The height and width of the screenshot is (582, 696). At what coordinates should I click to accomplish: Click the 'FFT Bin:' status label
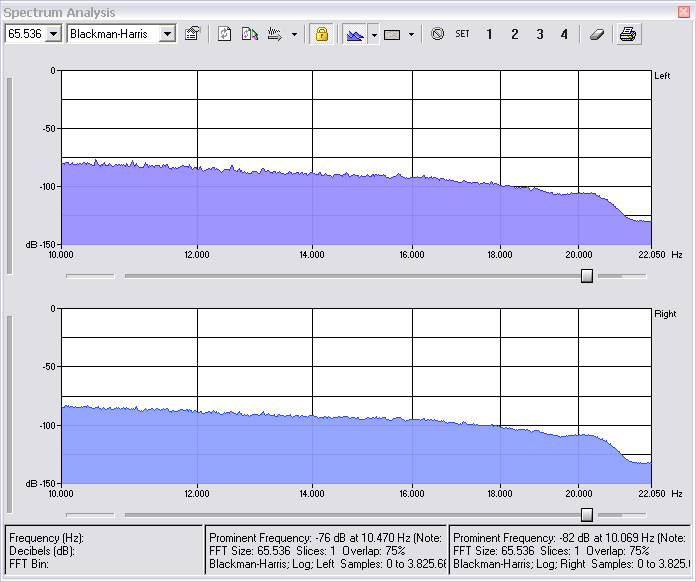click(29, 564)
